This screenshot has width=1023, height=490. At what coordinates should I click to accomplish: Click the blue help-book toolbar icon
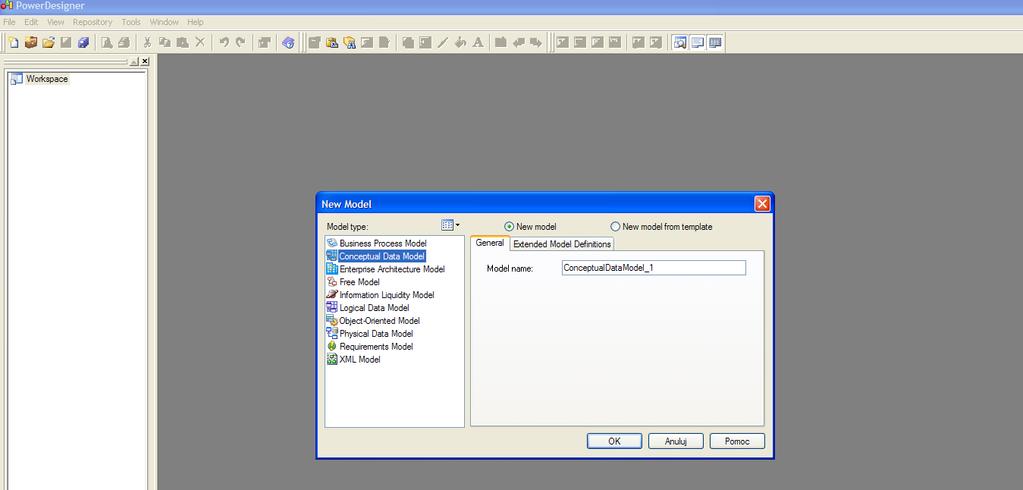(x=288, y=43)
